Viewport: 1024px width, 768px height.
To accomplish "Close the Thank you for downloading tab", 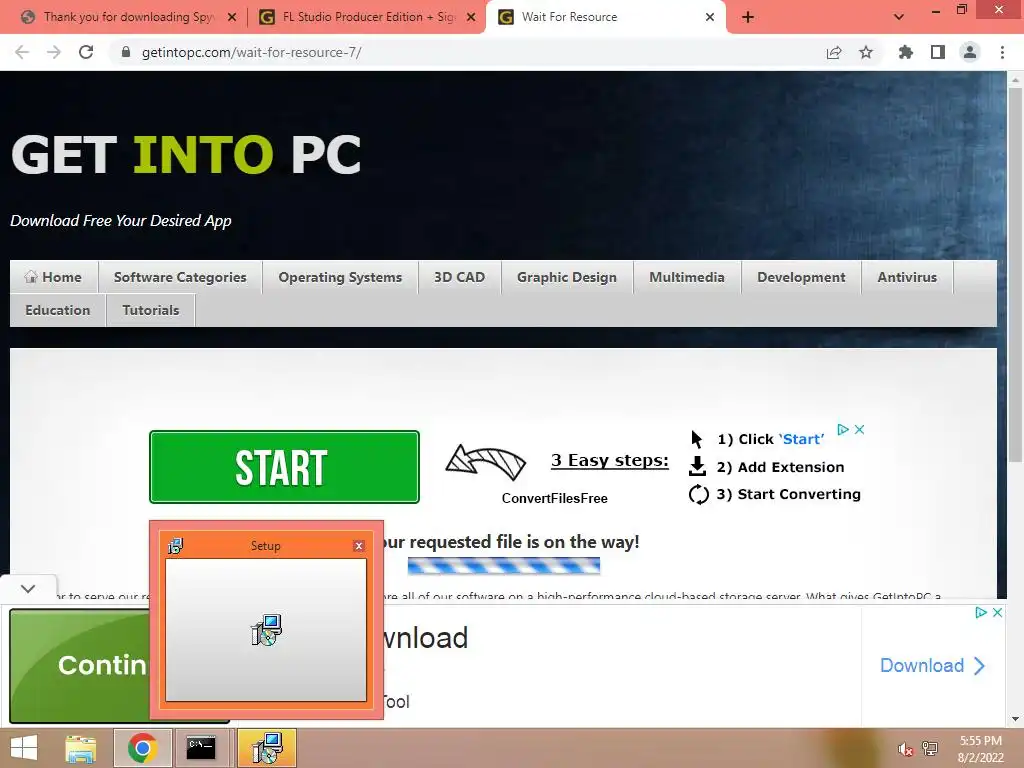I will (232, 17).
